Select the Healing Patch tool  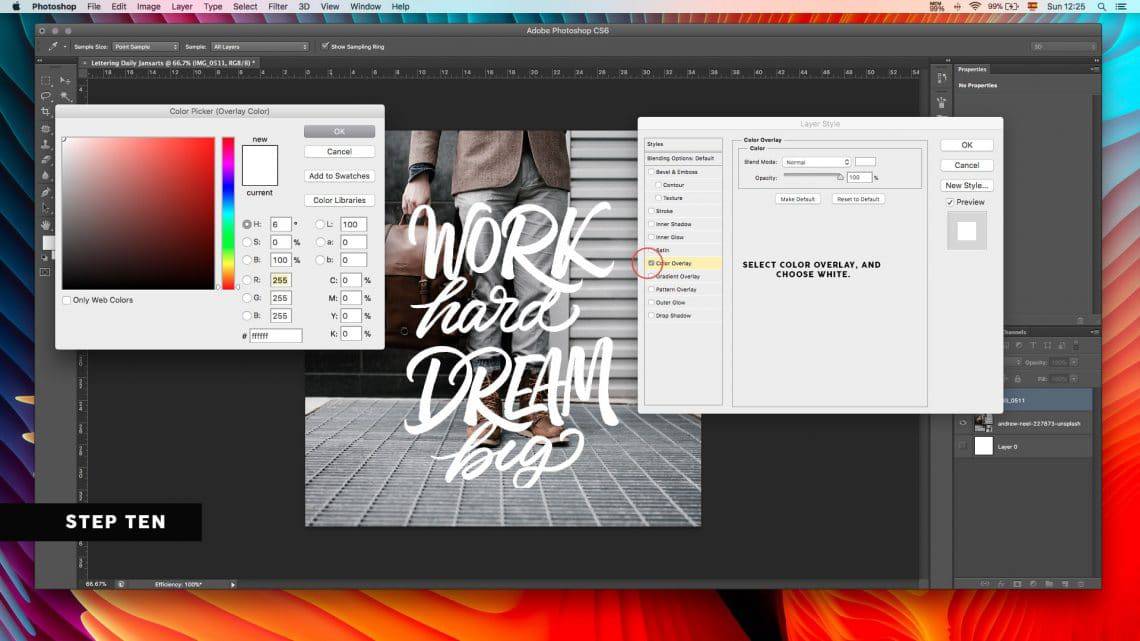(46, 129)
